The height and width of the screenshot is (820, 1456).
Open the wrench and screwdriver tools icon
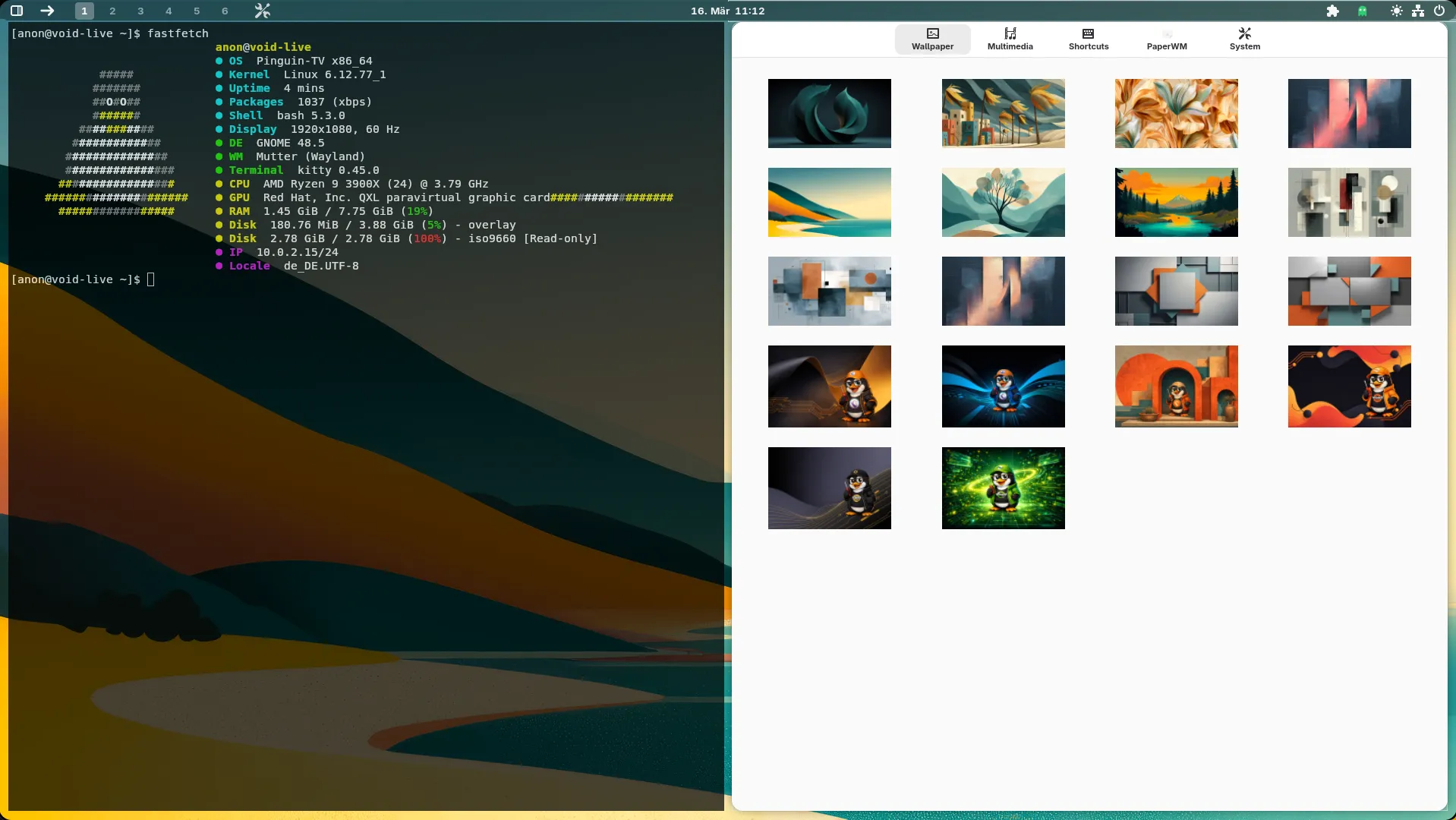point(262,11)
